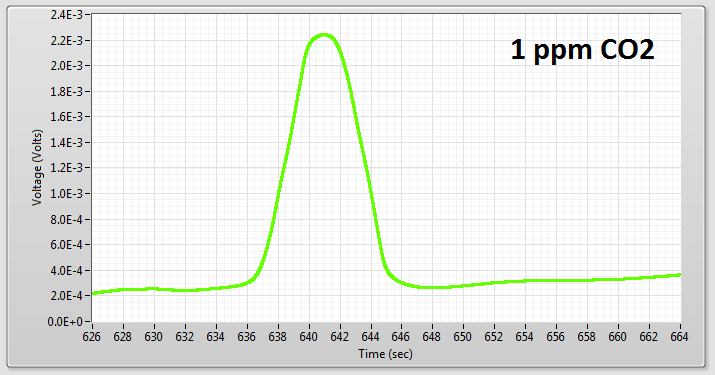715x375 pixels.
Task: Click the 650 tick label on the time axis
Action: pos(463,337)
